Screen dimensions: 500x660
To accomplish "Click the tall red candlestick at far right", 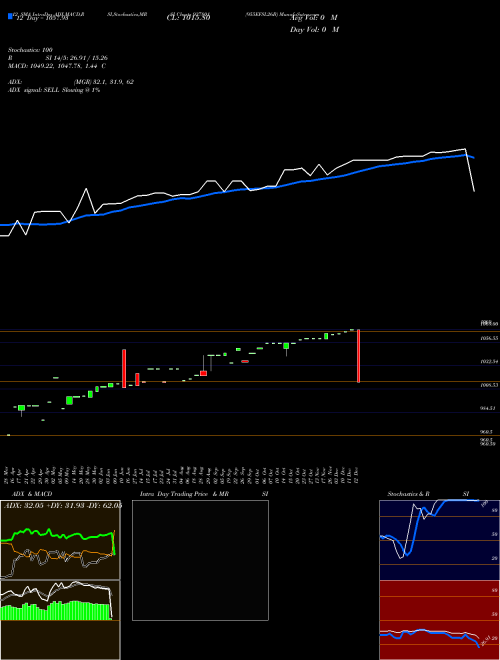I will coord(359,356).
